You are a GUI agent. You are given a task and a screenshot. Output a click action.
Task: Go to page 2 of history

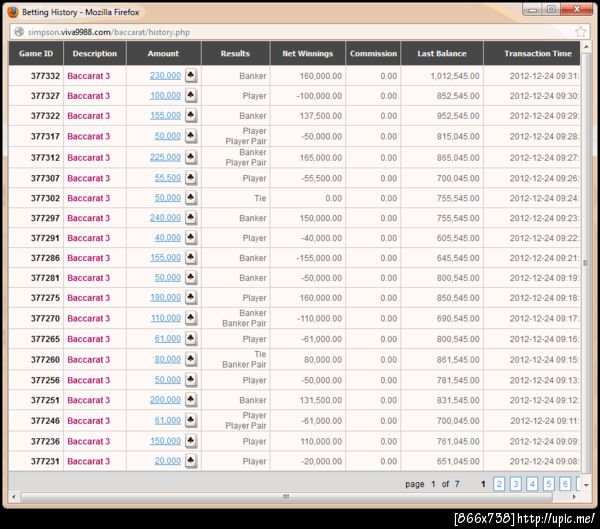tap(499, 484)
